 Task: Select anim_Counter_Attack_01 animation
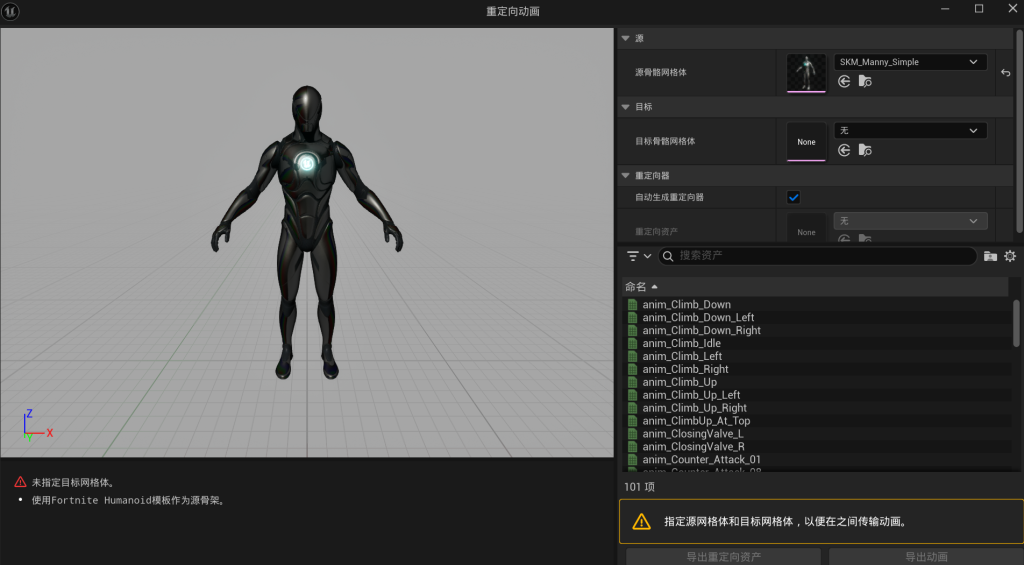701,460
